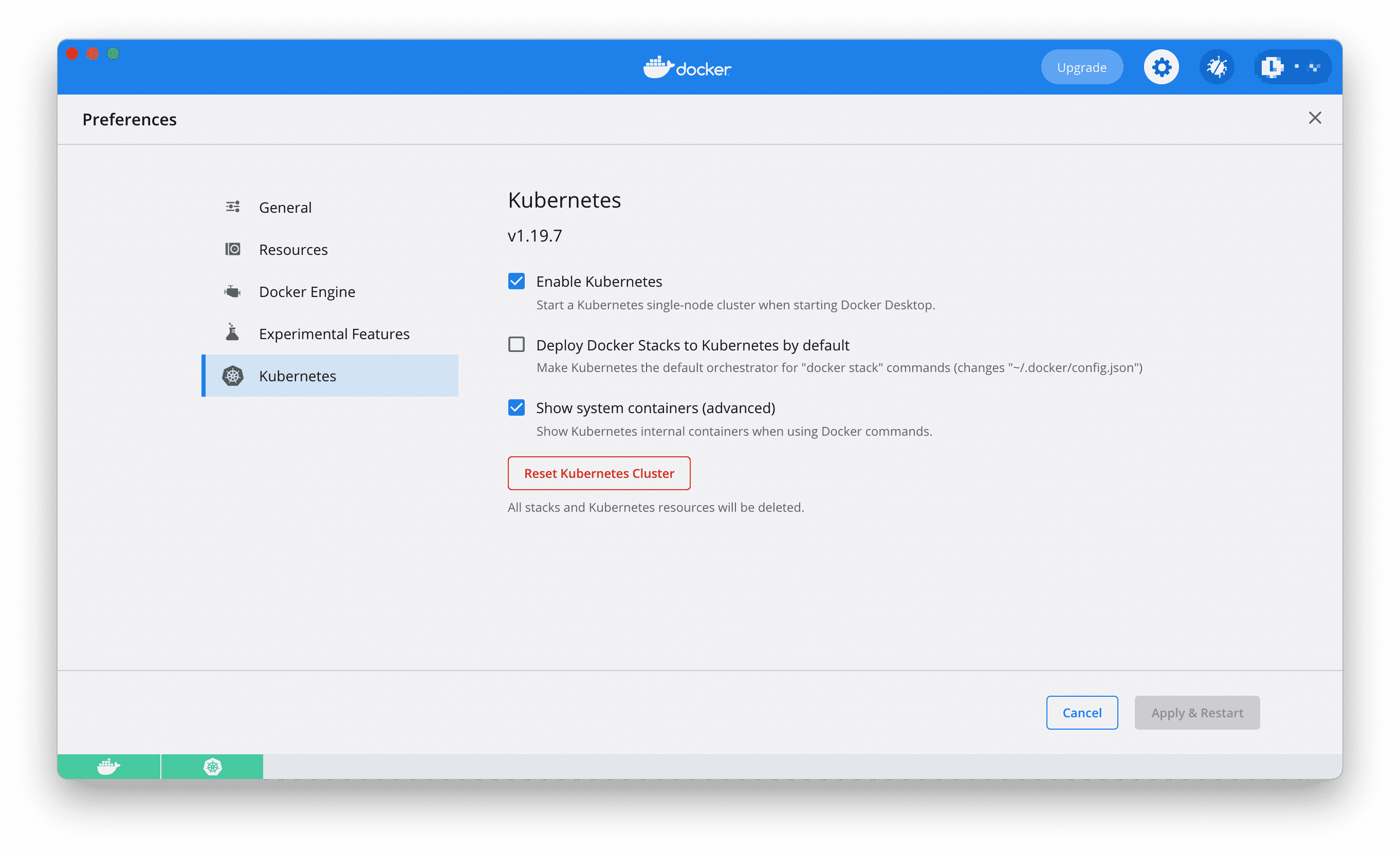
Task: Click the Docker whale status icon
Action: point(108,767)
